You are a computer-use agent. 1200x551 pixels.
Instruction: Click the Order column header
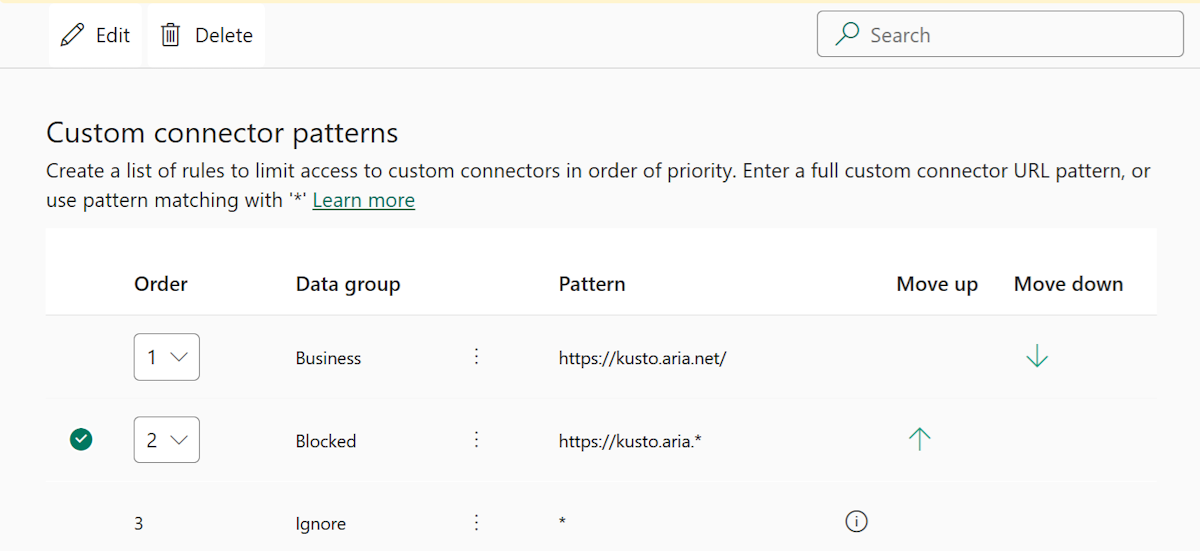pyautogui.click(x=161, y=284)
